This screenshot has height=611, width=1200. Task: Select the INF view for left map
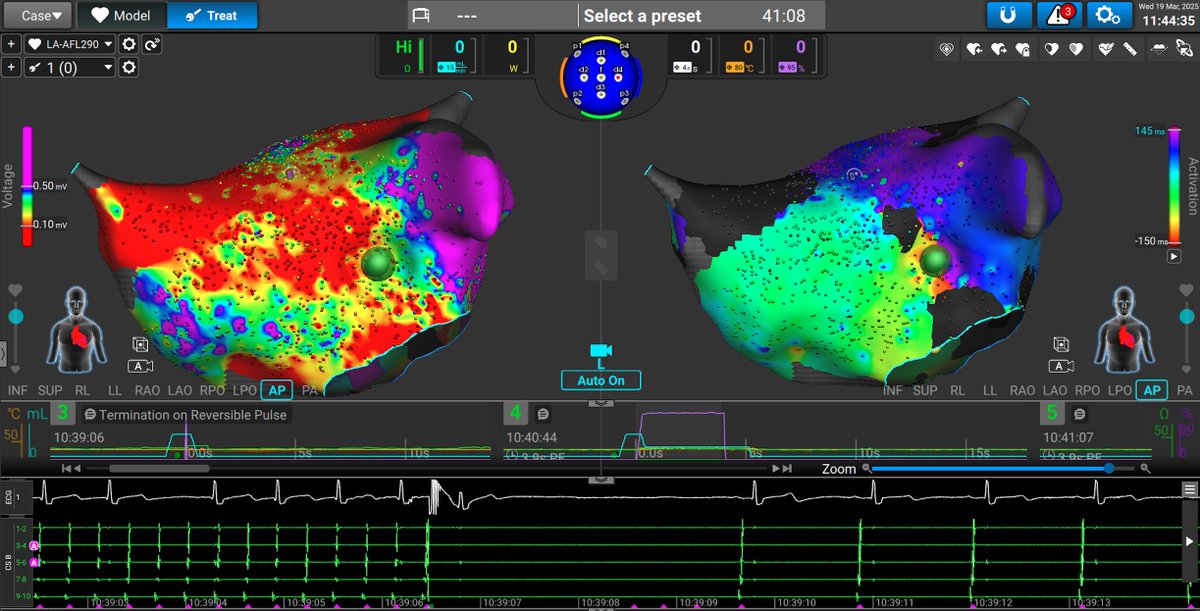(18, 390)
